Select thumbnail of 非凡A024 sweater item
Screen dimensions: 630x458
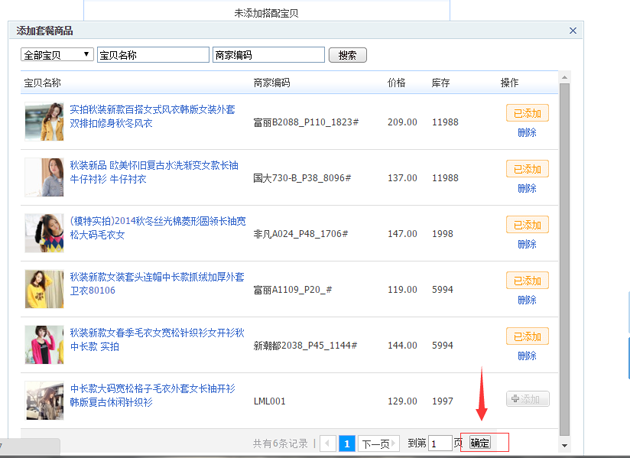pos(44,233)
